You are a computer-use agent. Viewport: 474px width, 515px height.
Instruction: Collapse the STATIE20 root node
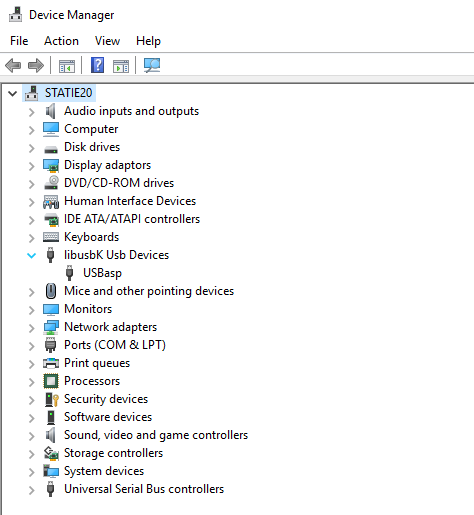[13, 93]
